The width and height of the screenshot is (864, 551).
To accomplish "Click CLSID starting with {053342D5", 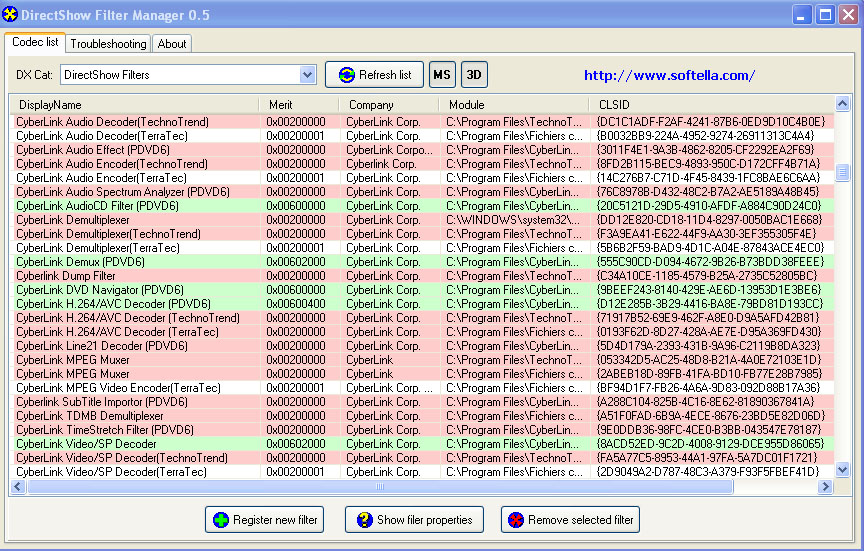I will point(708,360).
